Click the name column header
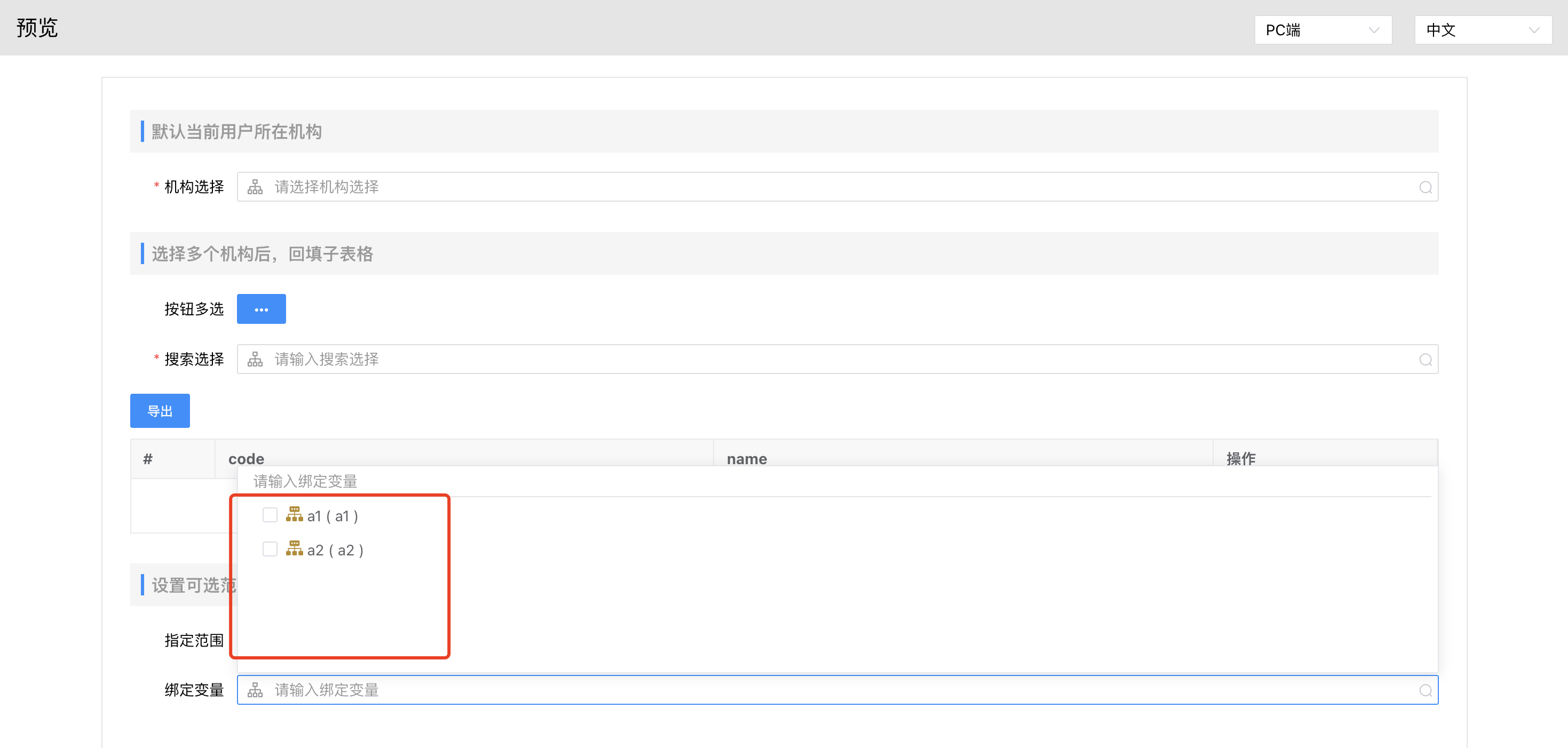 tap(746, 458)
